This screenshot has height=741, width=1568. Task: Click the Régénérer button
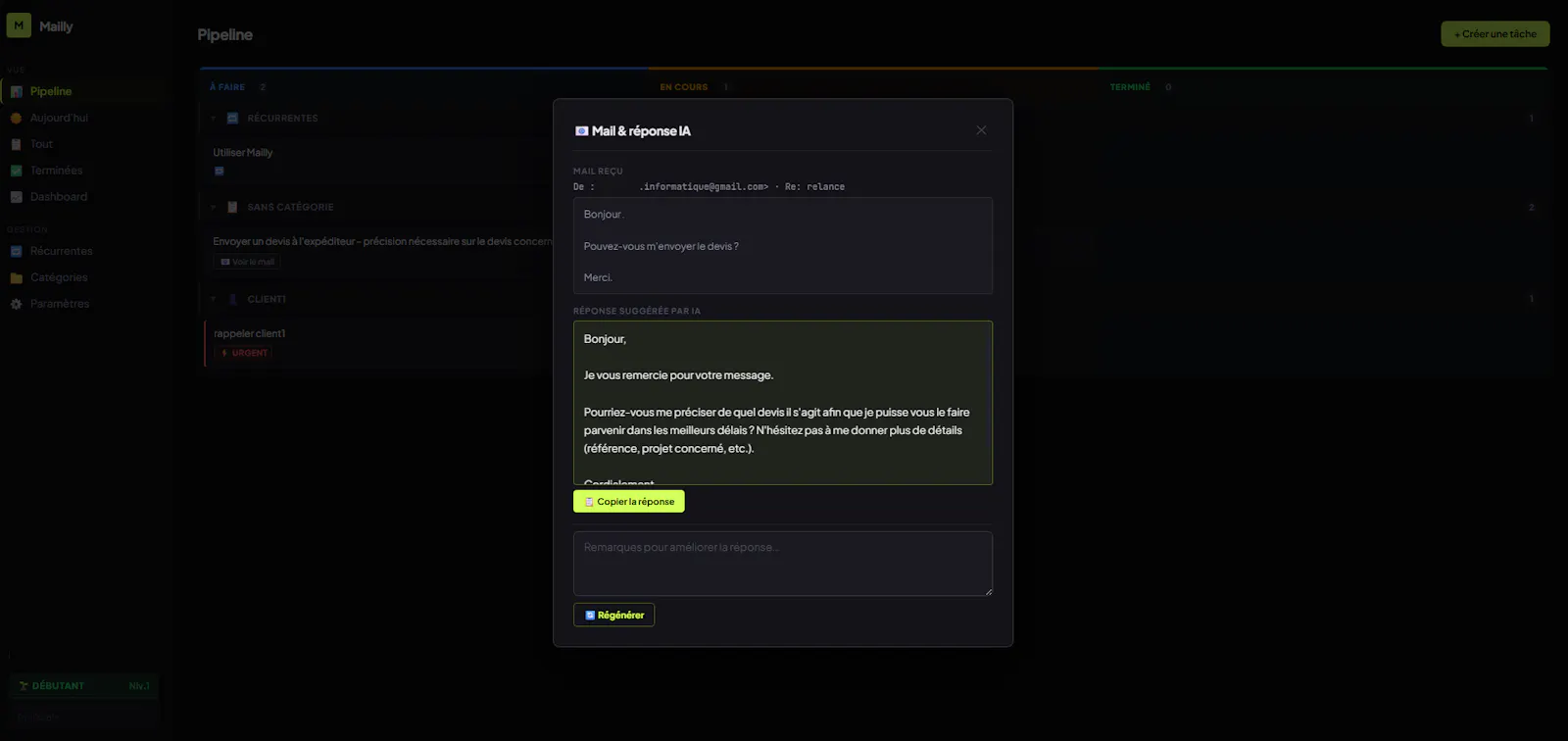point(613,615)
